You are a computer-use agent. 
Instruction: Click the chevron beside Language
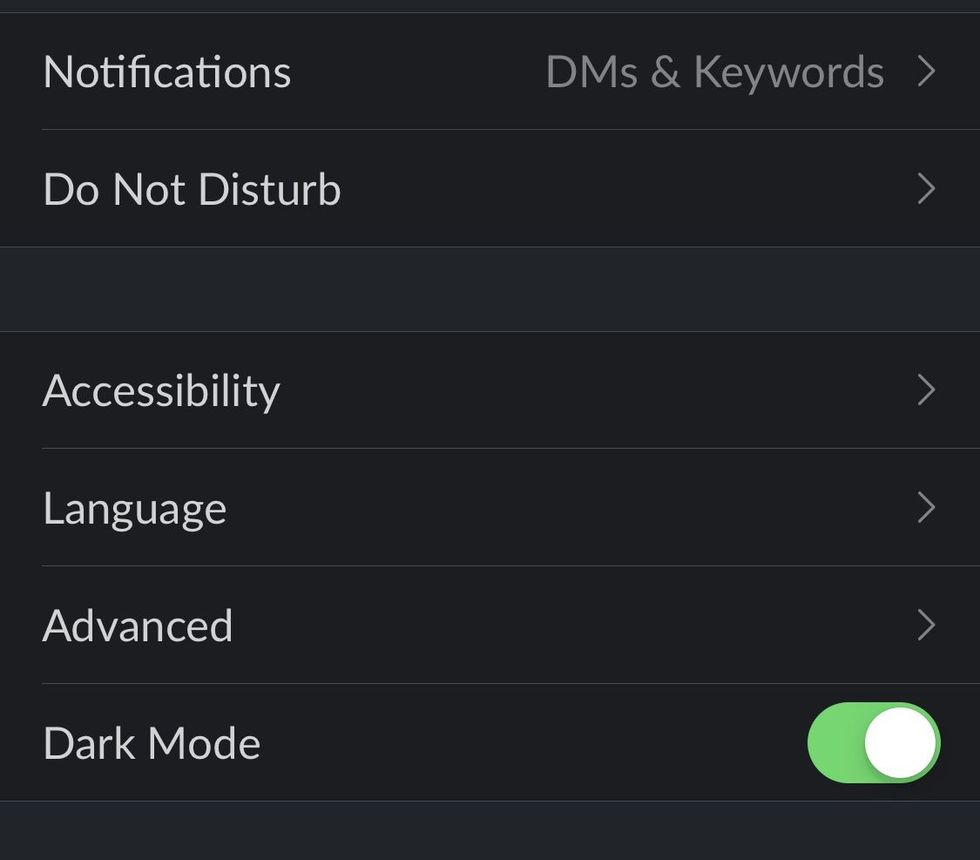tap(926, 508)
